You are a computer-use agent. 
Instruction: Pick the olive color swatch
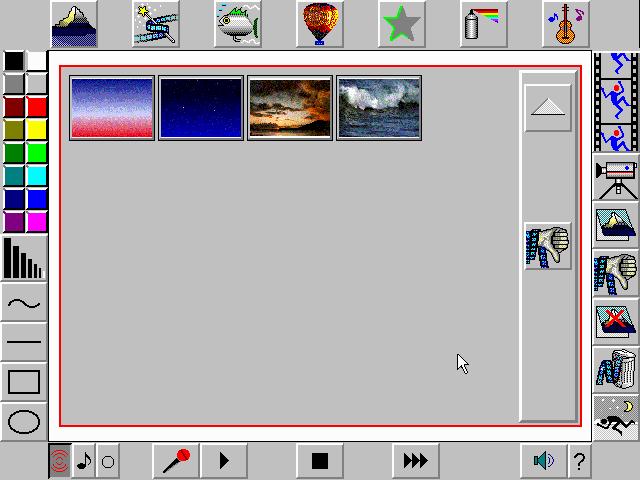14,130
